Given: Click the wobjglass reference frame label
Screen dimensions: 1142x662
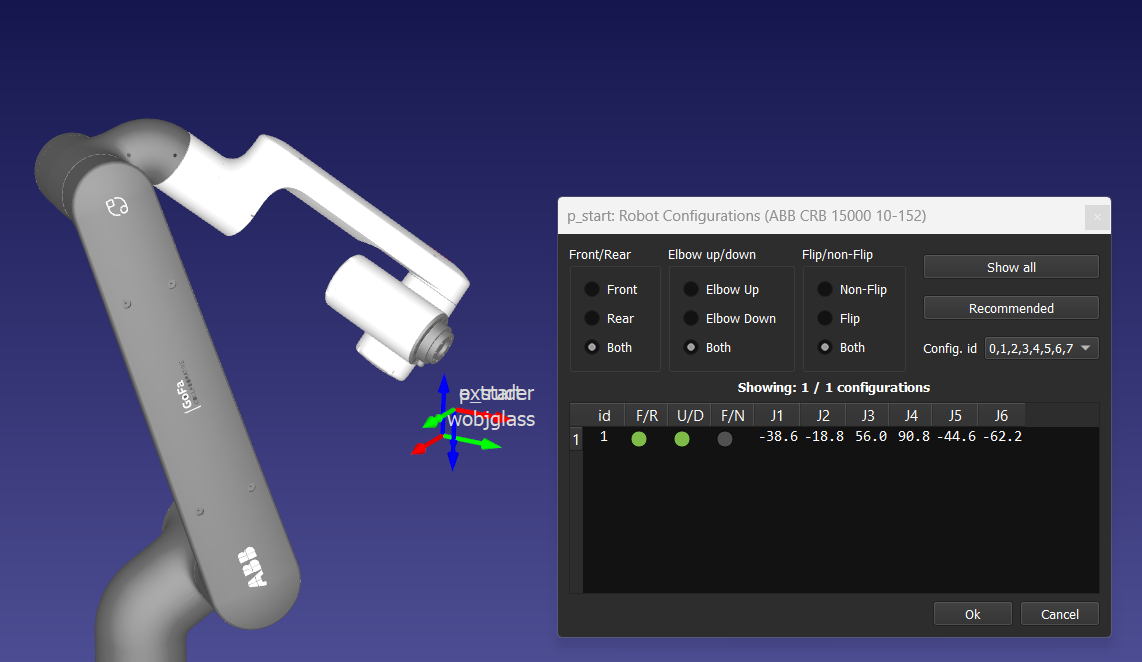Looking at the screenshot, I should pyautogui.click(x=491, y=420).
